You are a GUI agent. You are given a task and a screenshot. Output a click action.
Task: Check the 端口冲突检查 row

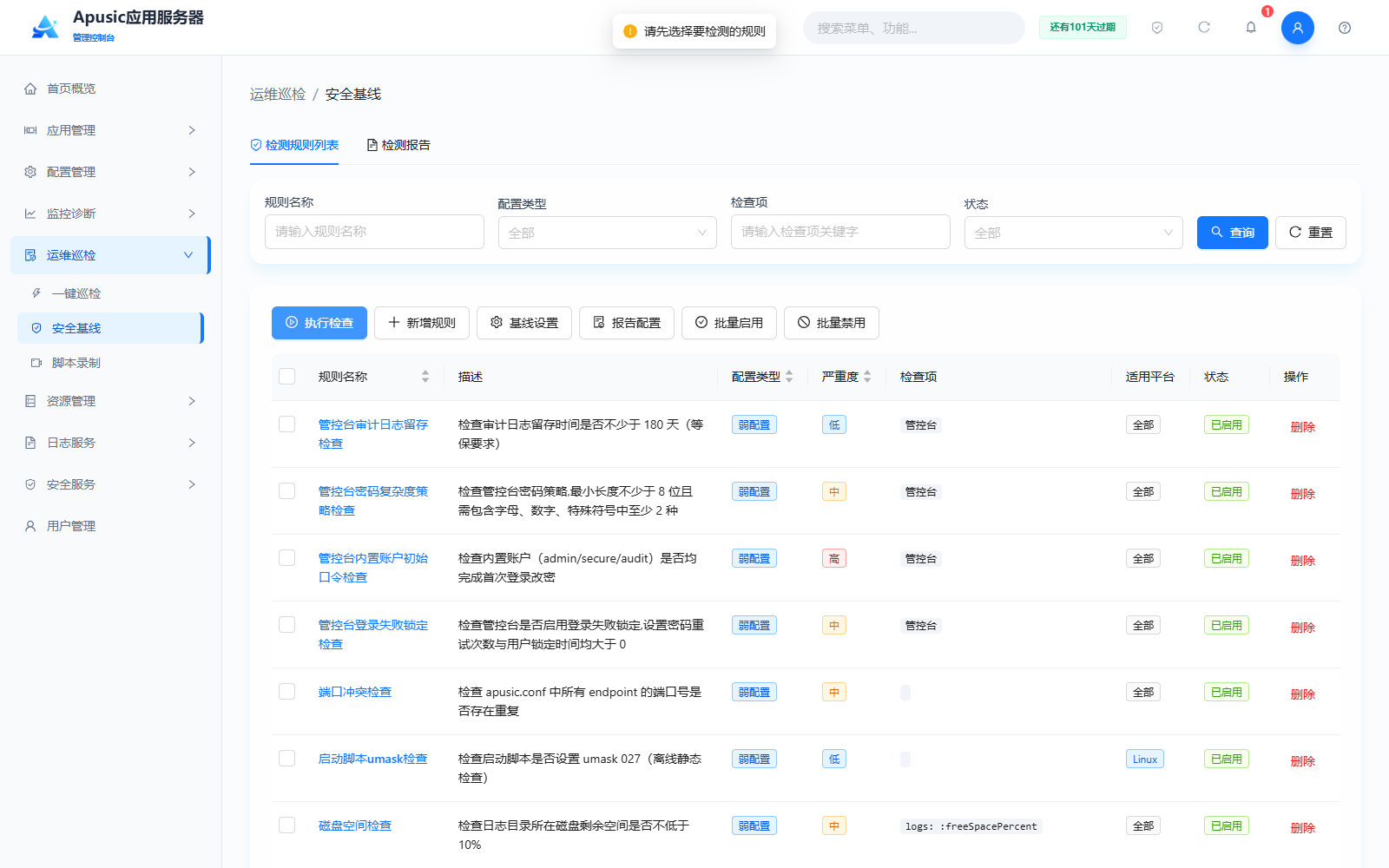click(287, 692)
